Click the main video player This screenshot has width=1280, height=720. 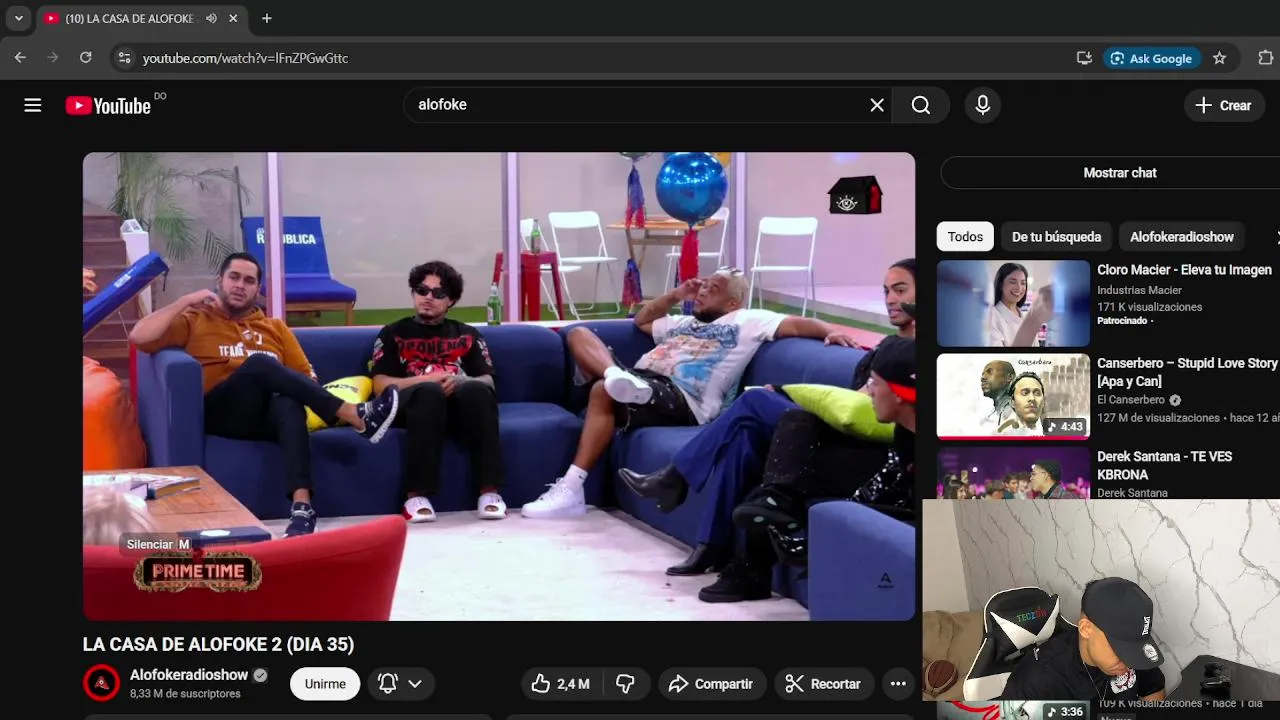click(499, 386)
